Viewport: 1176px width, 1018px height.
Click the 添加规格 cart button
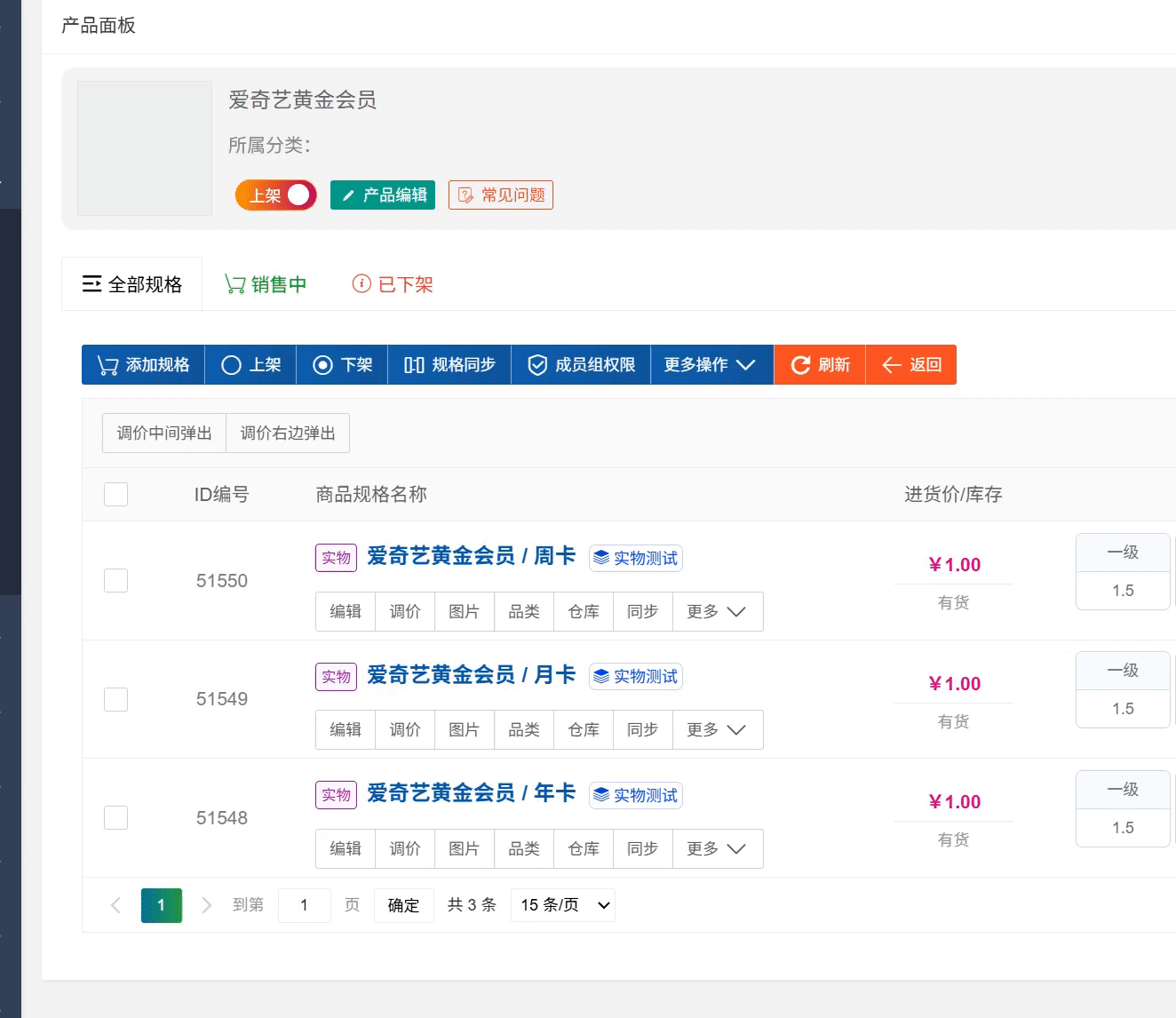click(x=143, y=365)
